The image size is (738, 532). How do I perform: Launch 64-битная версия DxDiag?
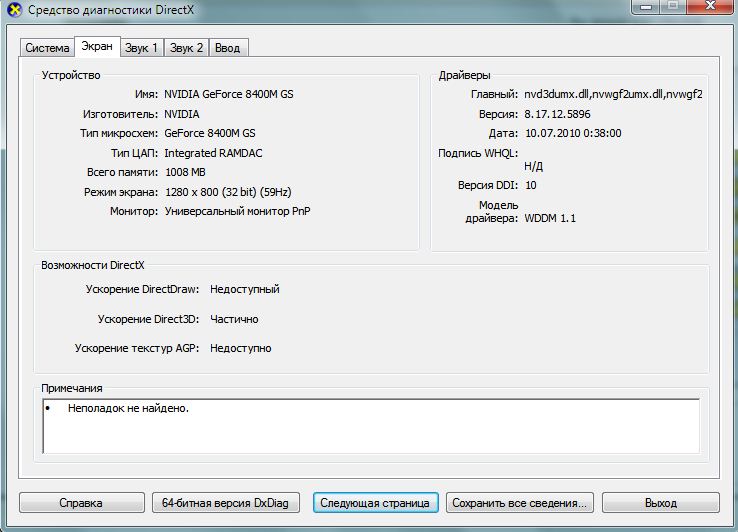click(x=225, y=503)
